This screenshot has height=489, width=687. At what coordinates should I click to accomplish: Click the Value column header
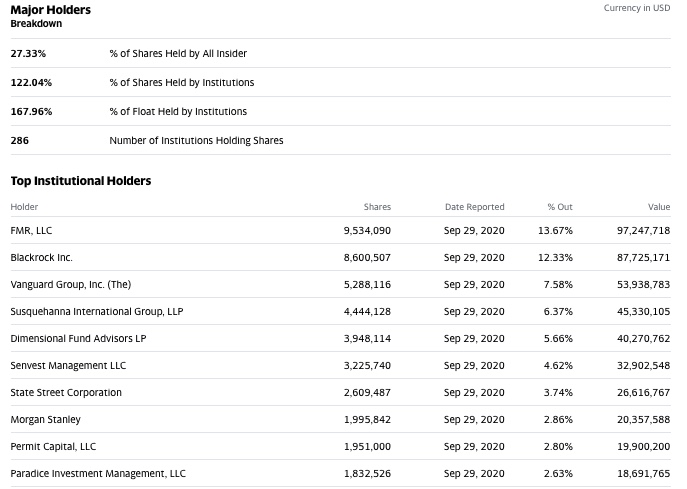[x=659, y=207]
